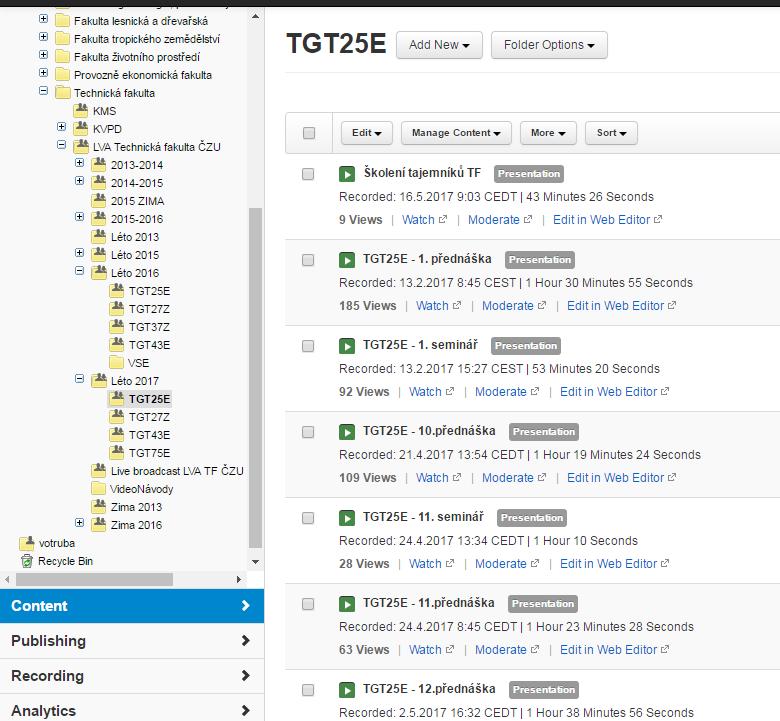Expand the 2013-2014 tree node

(79, 162)
